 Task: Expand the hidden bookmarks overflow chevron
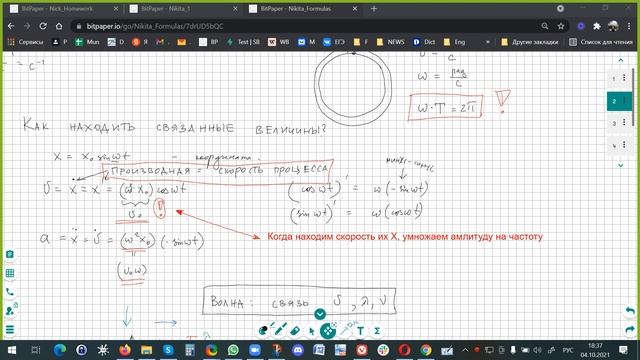pos(488,42)
